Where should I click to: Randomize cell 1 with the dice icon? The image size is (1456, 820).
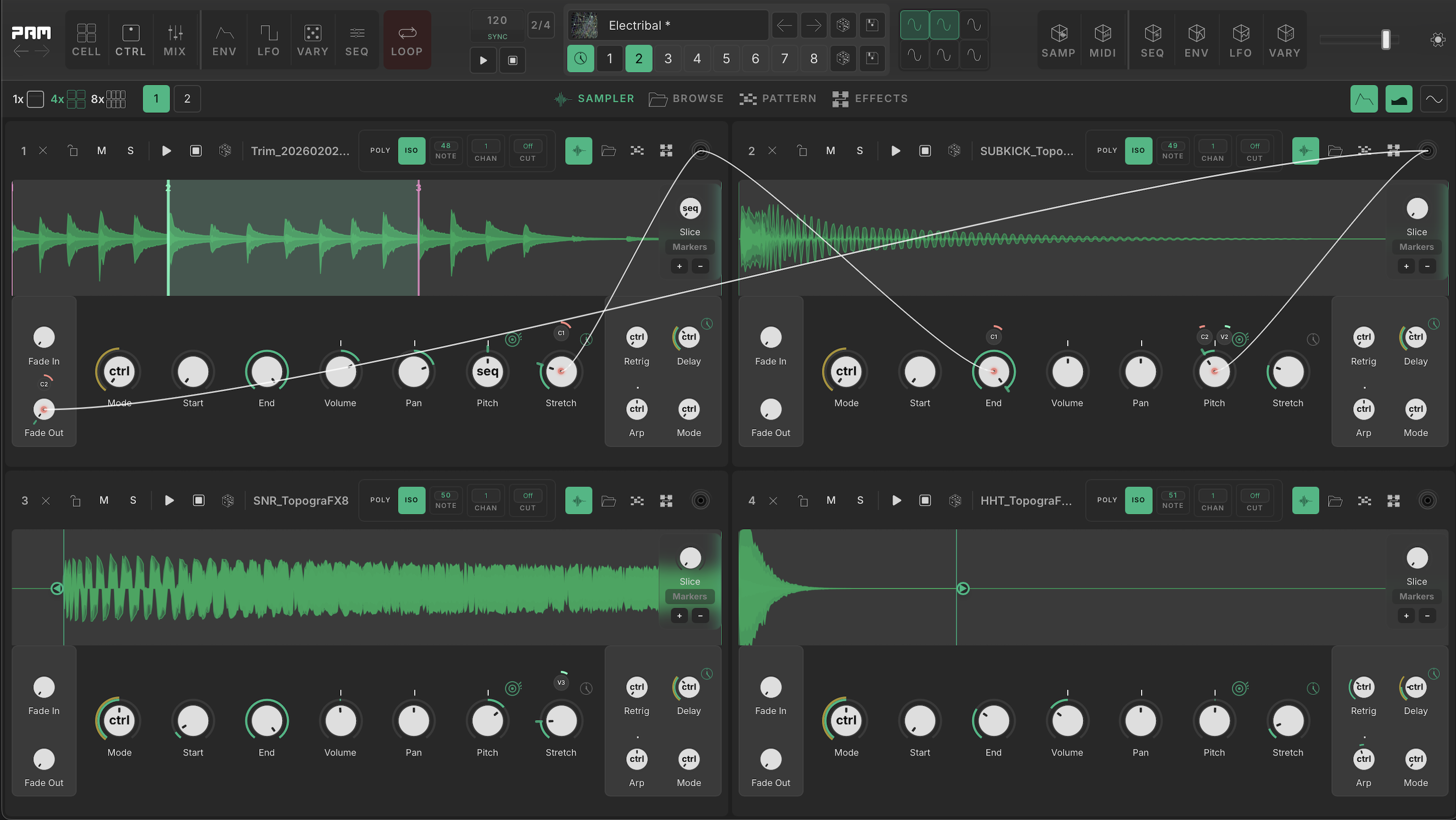tap(225, 151)
